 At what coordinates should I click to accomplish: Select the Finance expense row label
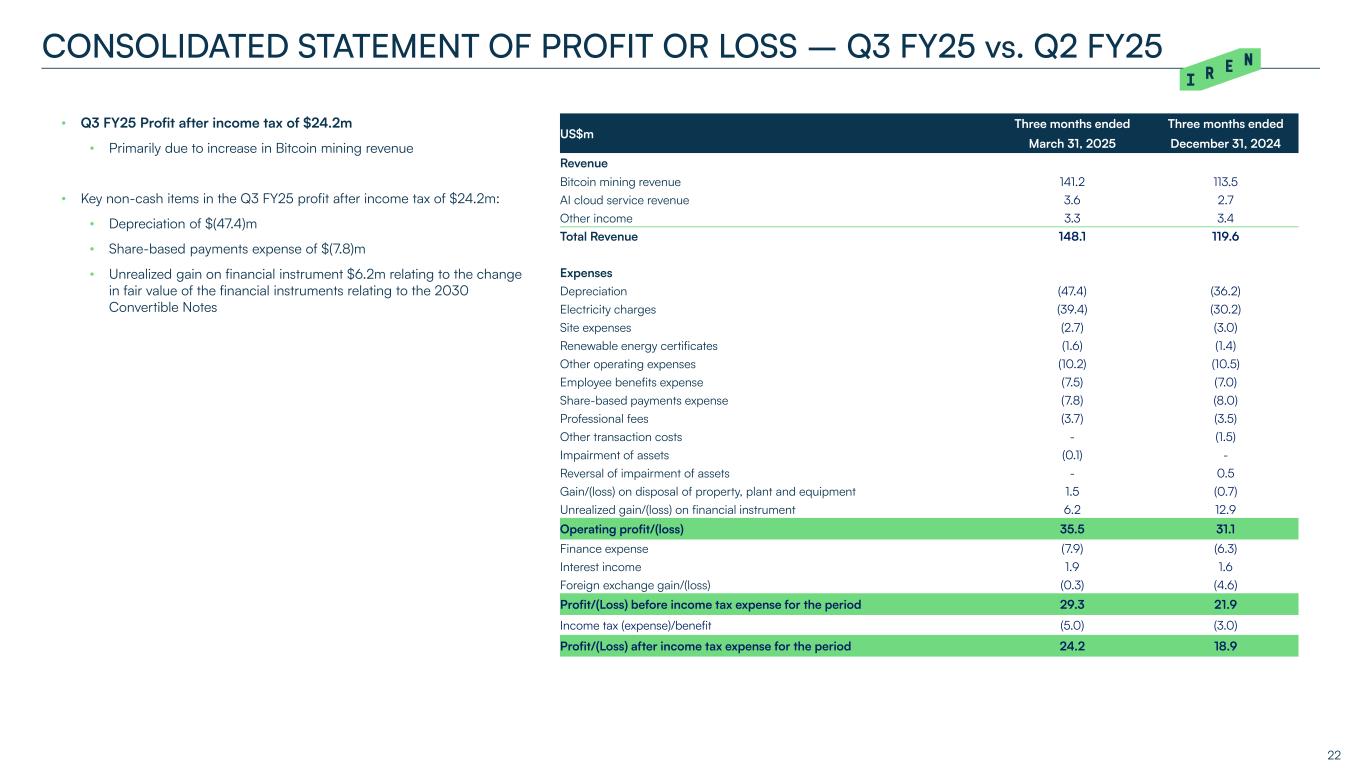(604, 549)
